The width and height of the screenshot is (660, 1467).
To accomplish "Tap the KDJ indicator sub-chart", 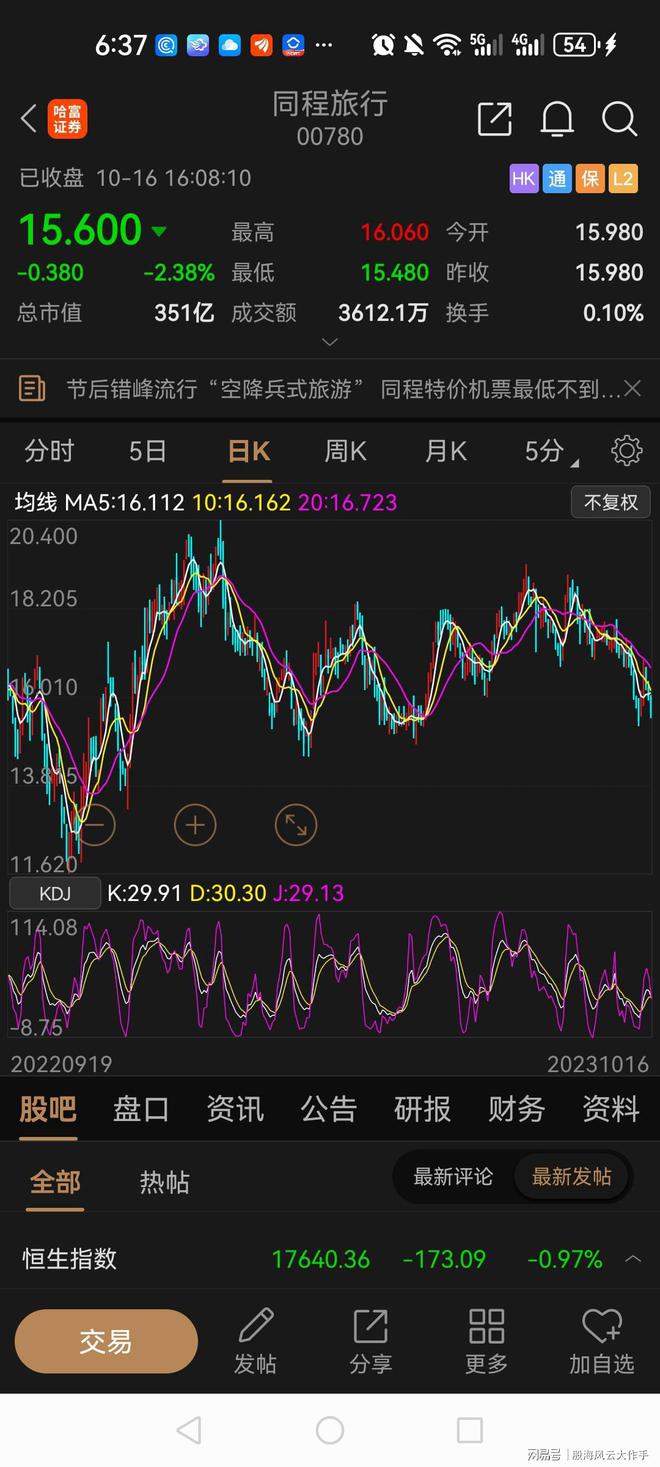I will [330, 975].
